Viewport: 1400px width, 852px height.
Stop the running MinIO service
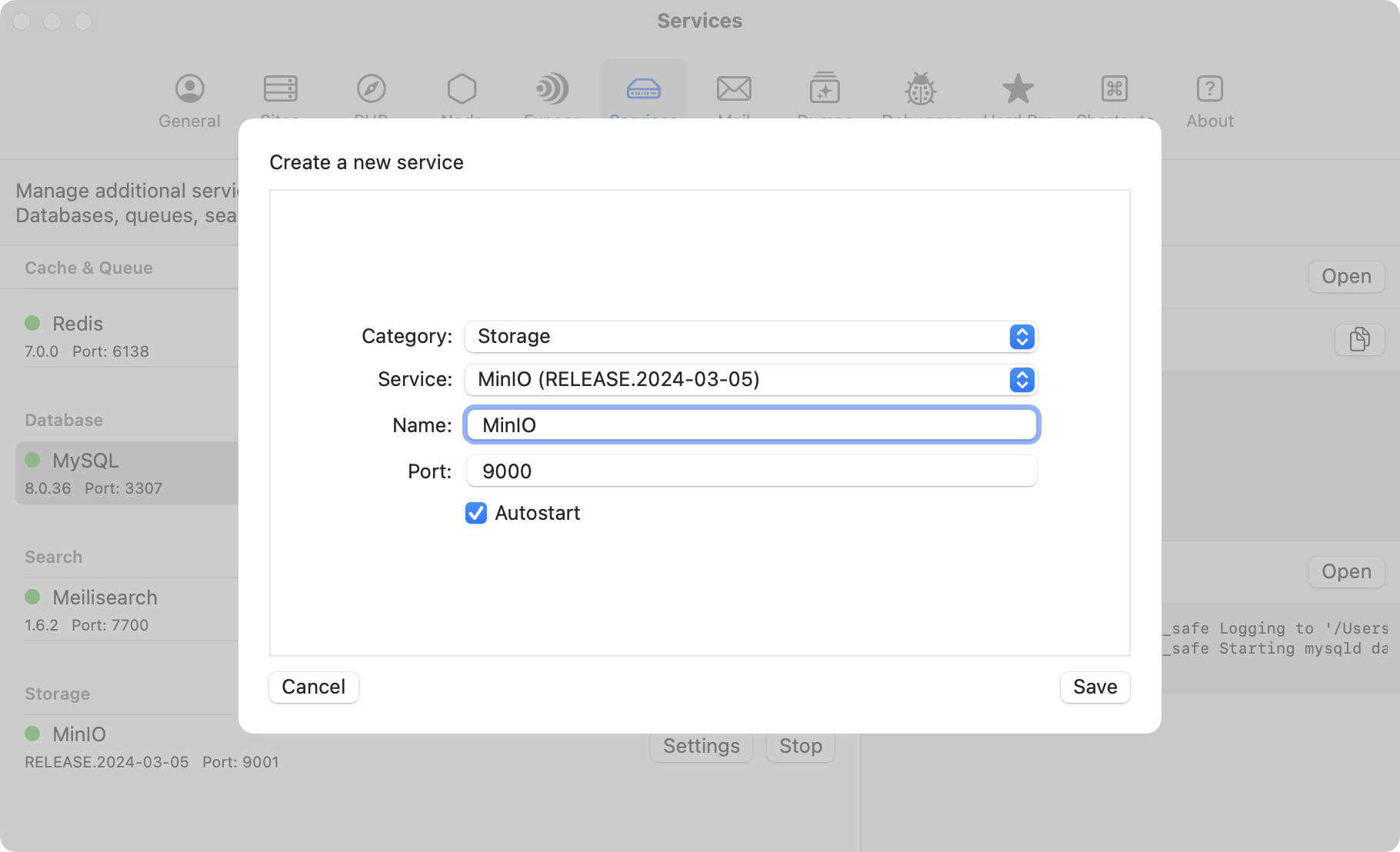coord(800,745)
